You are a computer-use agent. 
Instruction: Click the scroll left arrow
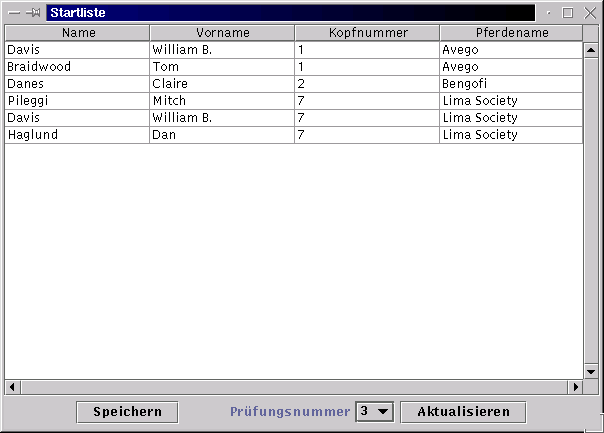click(x=13, y=387)
